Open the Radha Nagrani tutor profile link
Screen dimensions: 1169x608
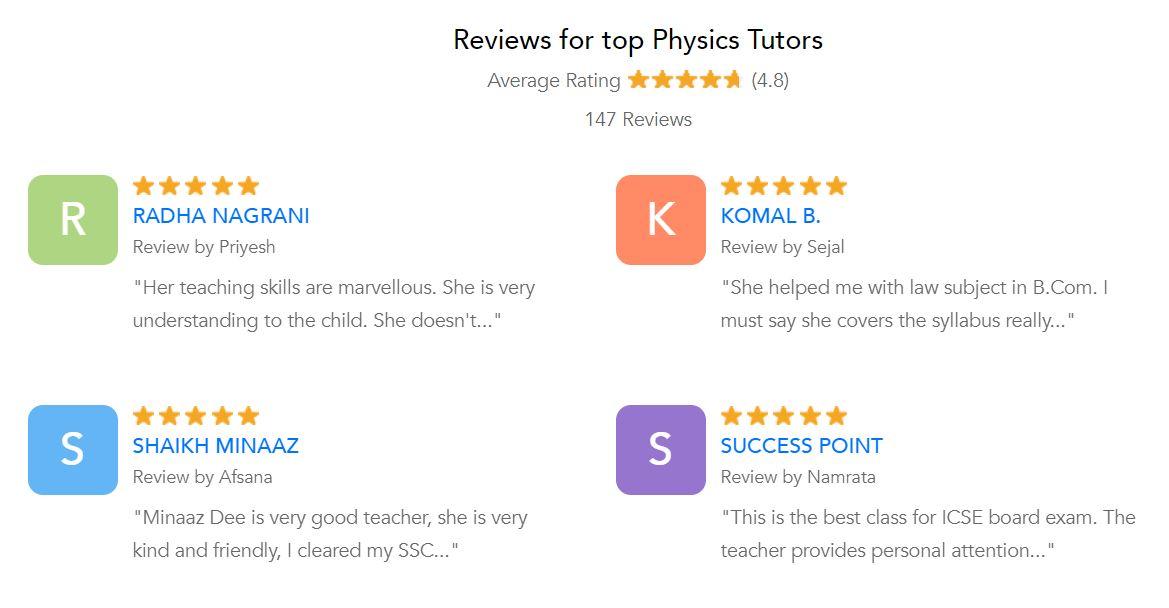[221, 216]
